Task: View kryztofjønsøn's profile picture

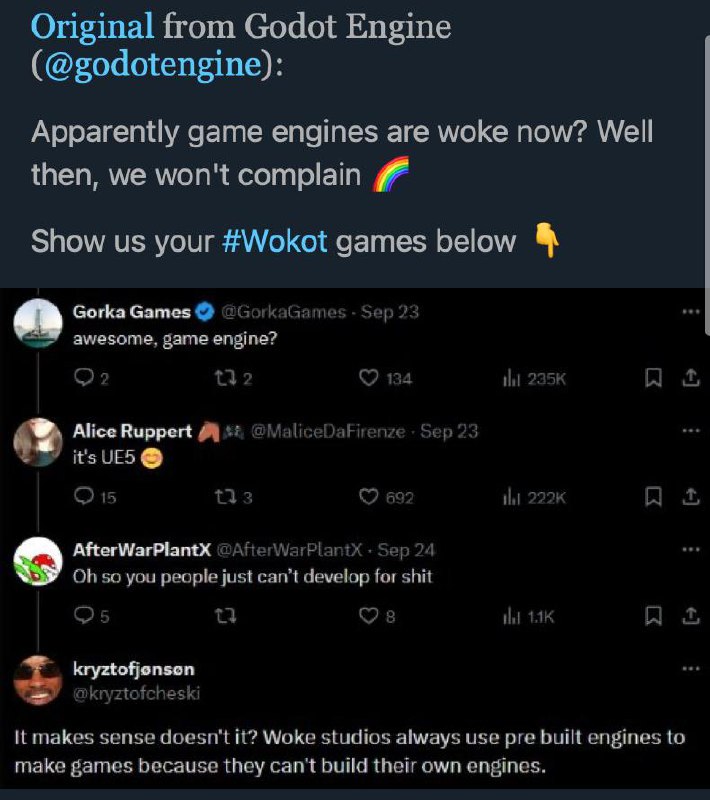Action: [40, 683]
